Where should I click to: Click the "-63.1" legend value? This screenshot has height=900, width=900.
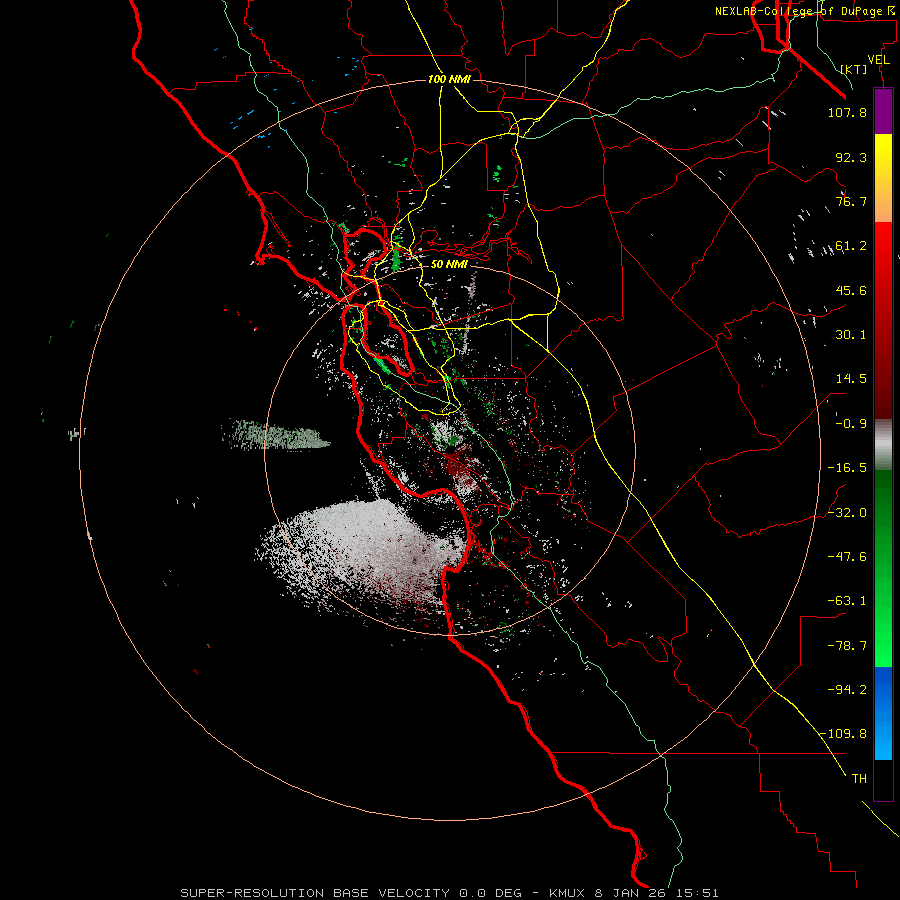pos(847,601)
